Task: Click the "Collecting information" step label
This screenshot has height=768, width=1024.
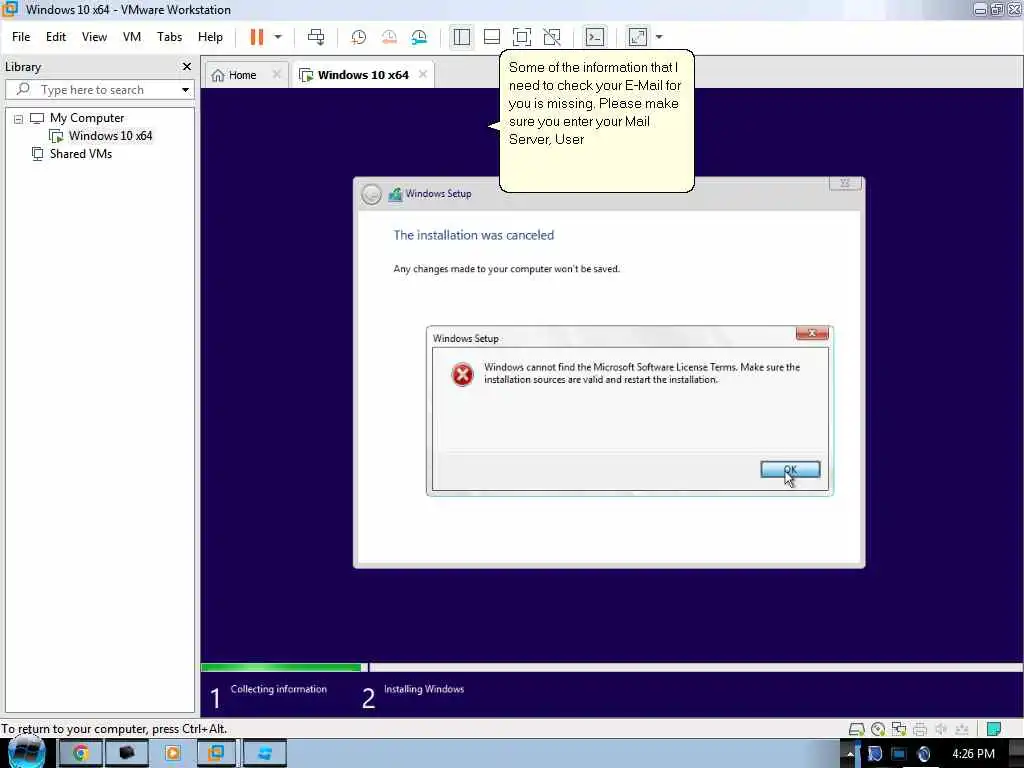Action: coord(278,689)
